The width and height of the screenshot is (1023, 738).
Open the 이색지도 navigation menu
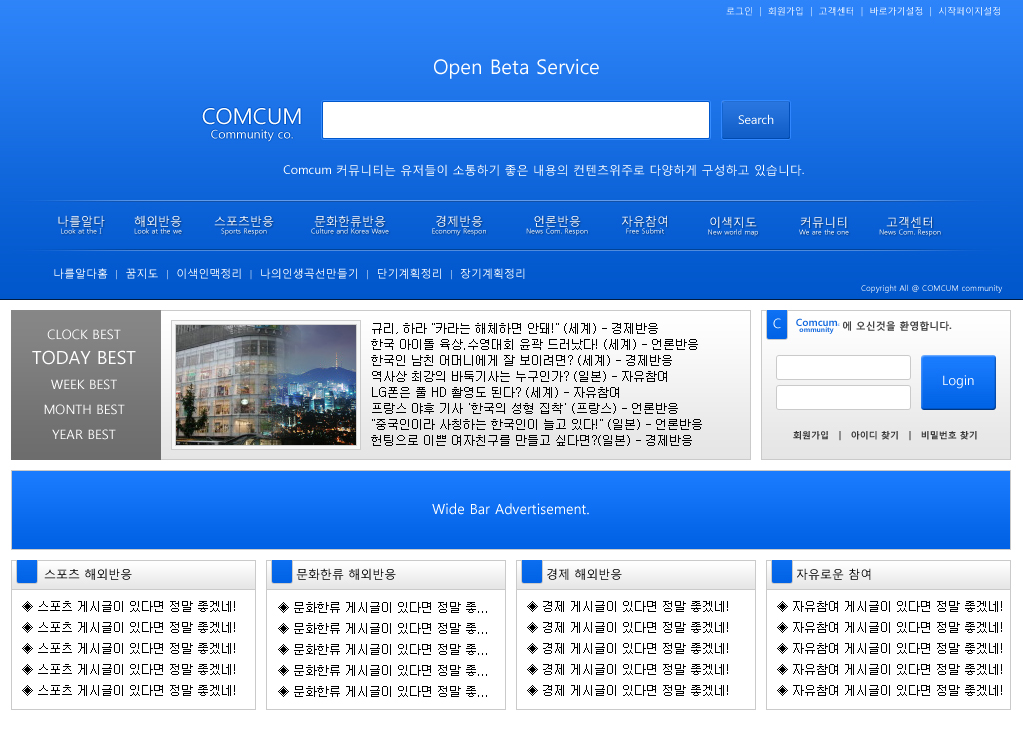pyautogui.click(x=733, y=225)
